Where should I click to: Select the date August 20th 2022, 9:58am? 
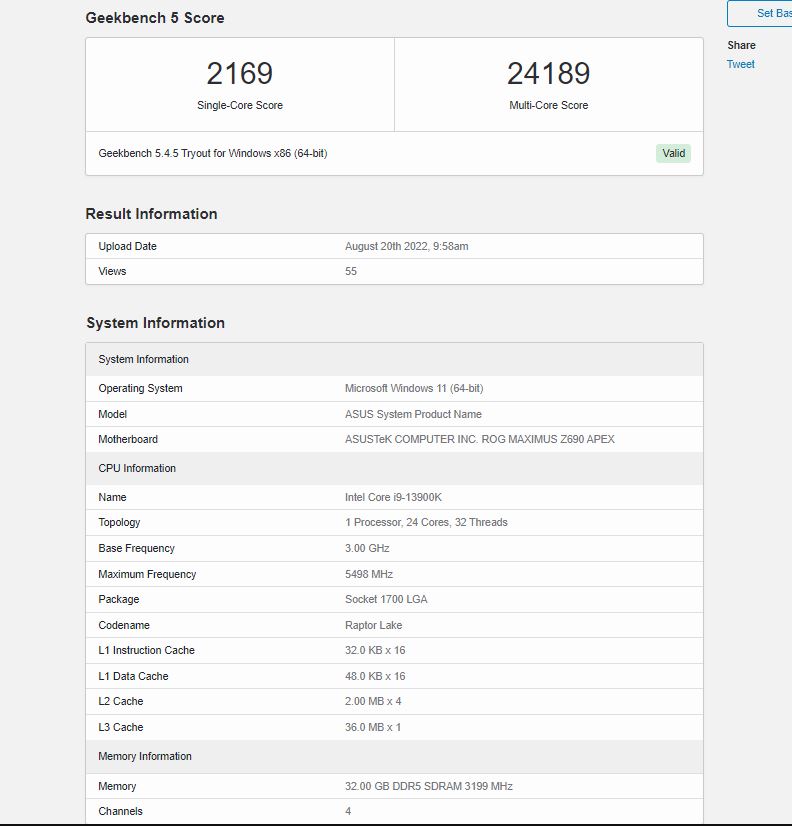(407, 246)
